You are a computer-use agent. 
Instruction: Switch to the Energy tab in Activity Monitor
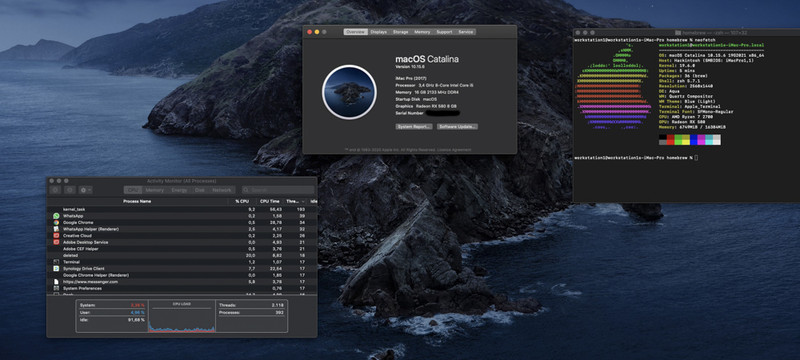179,190
